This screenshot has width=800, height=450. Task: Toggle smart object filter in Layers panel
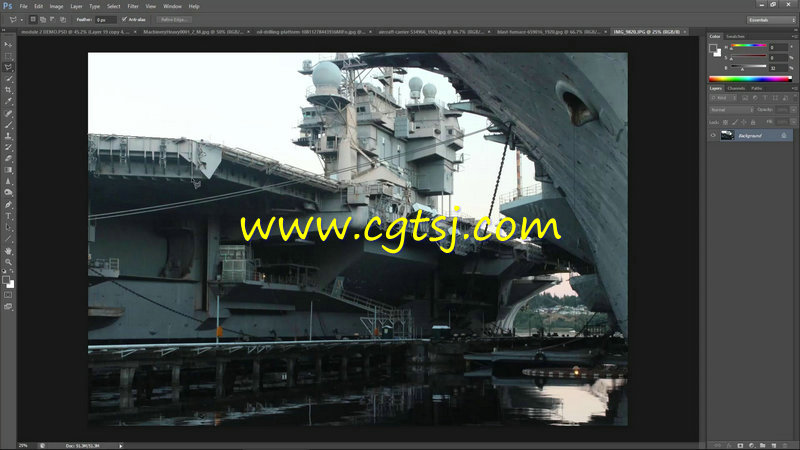[785, 97]
